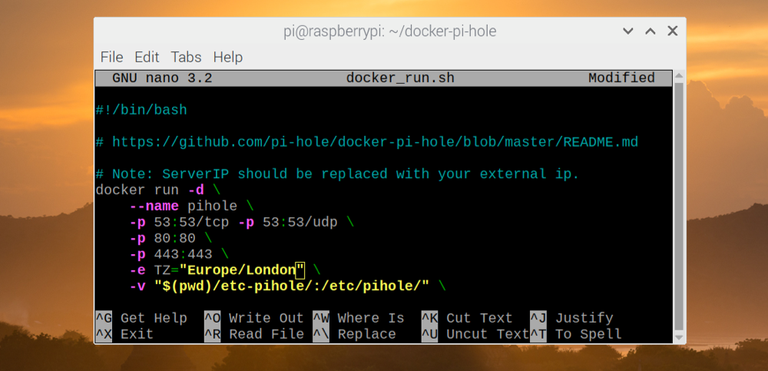Image resolution: width=768 pixels, height=371 pixels.
Task: Open the Tabs menu
Action: click(186, 57)
